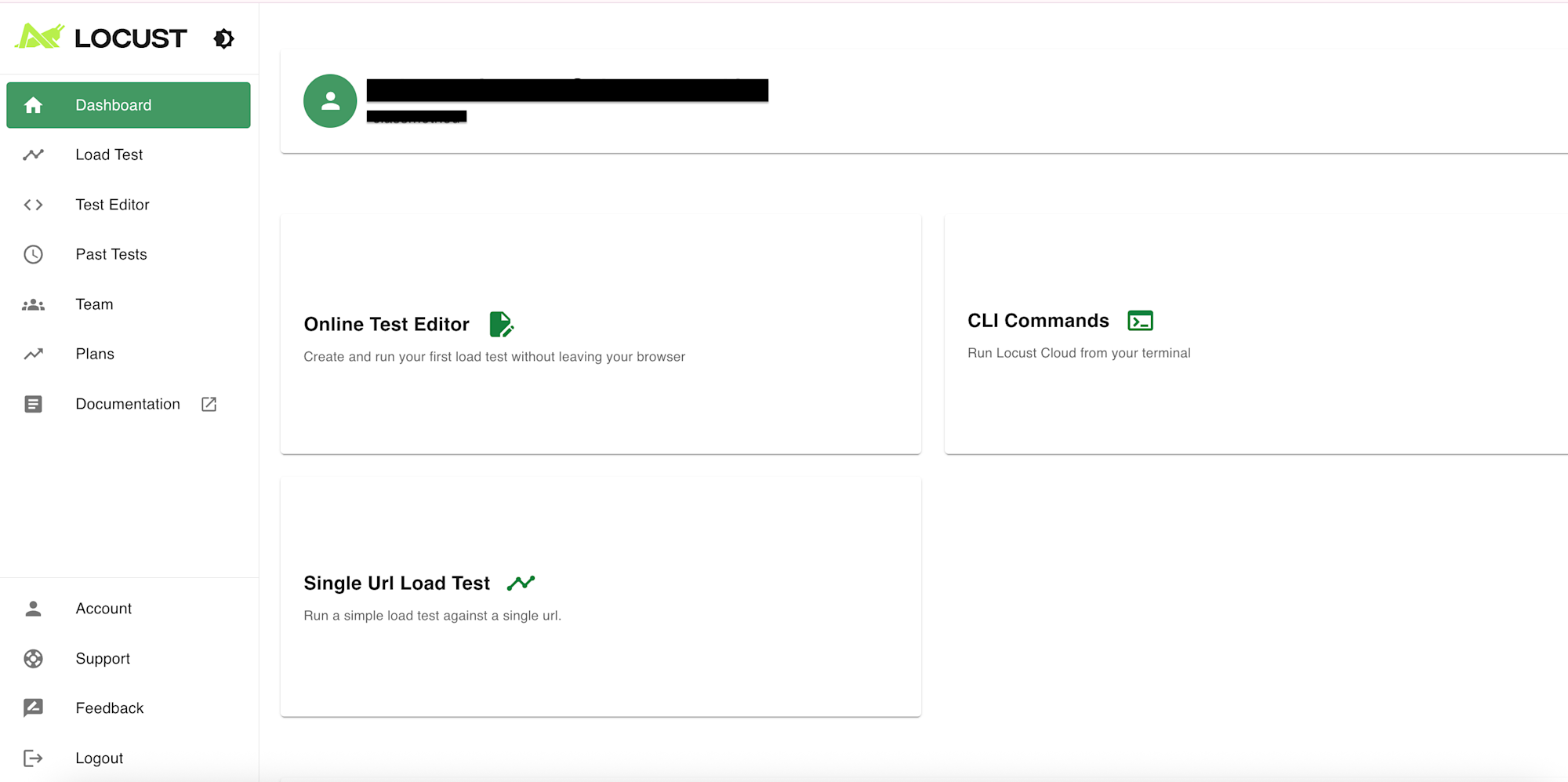Open the Plans menu item
The height and width of the screenshot is (782, 1568).
tap(95, 354)
